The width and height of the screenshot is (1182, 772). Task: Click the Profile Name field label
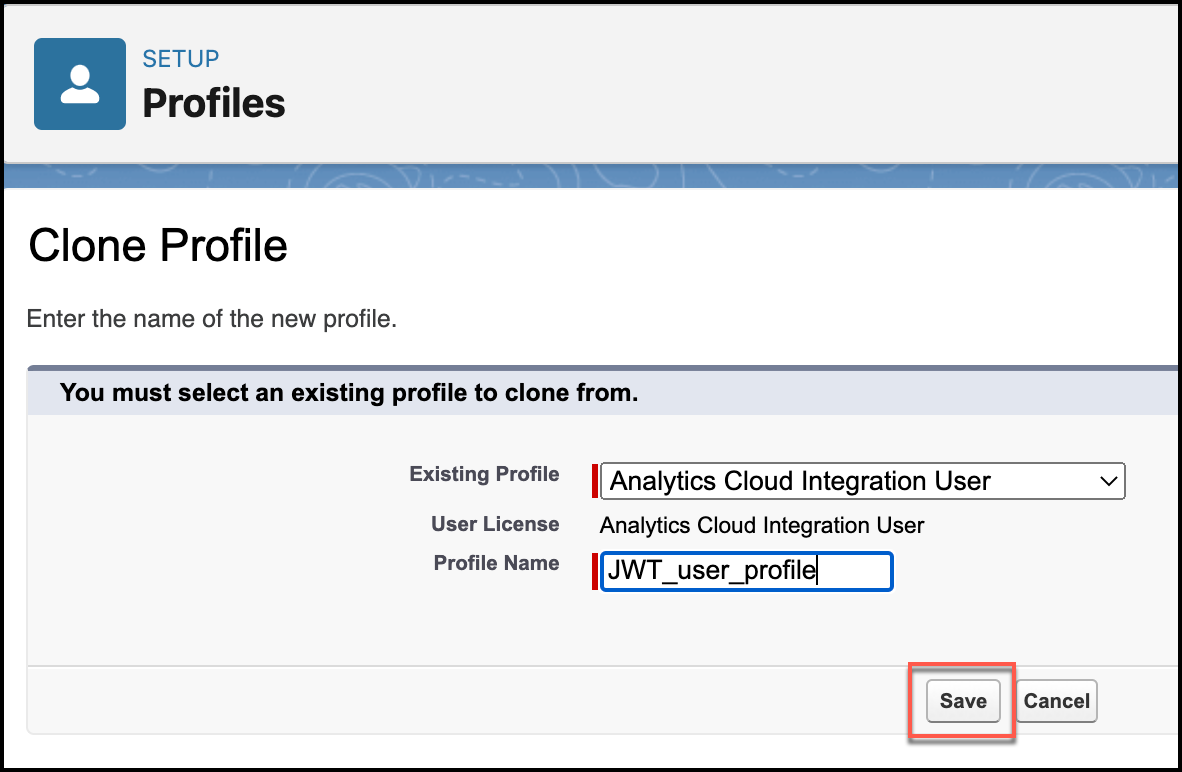(496, 563)
